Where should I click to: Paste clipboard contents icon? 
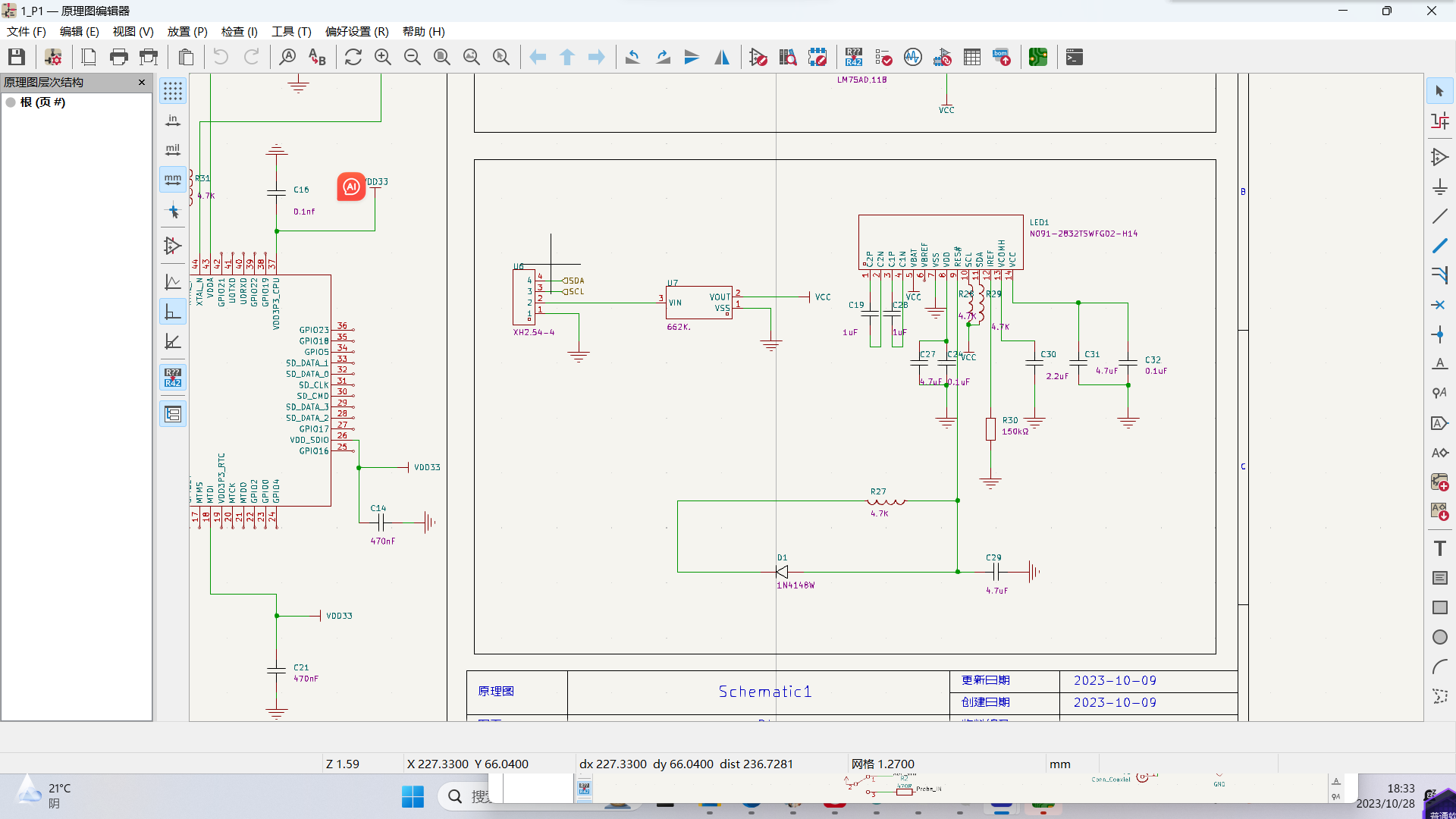point(186,57)
